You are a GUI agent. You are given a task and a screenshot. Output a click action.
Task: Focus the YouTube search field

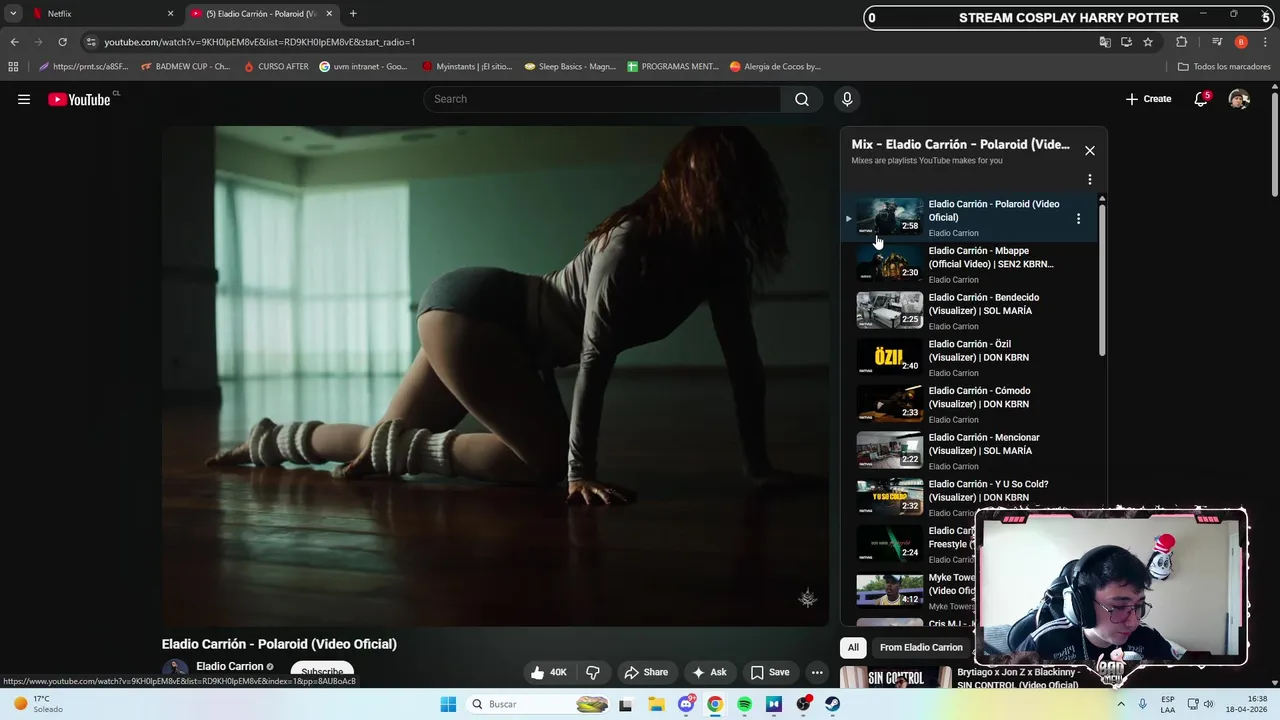(x=602, y=99)
